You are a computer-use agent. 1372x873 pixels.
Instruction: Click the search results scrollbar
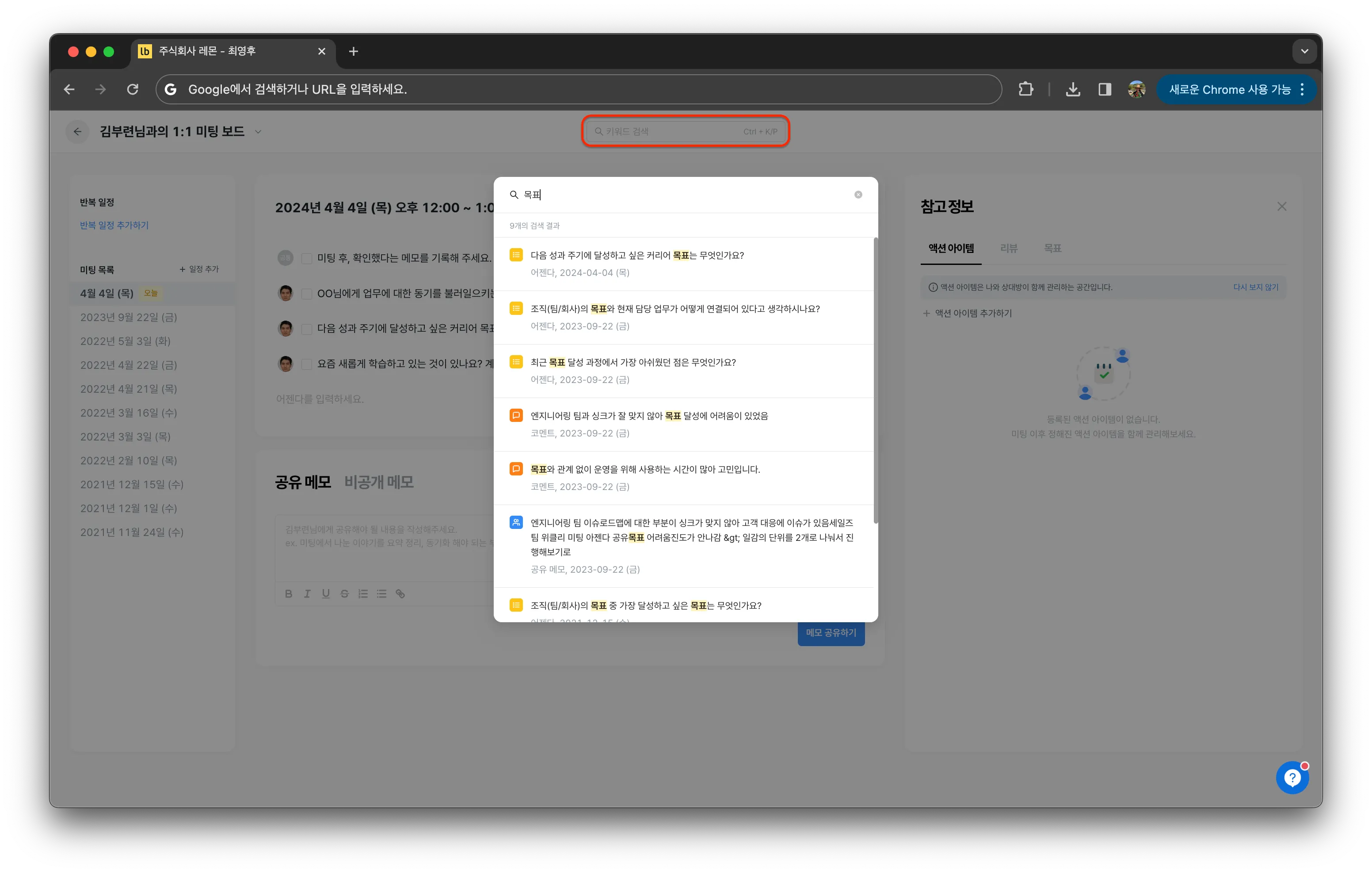(875, 381)
